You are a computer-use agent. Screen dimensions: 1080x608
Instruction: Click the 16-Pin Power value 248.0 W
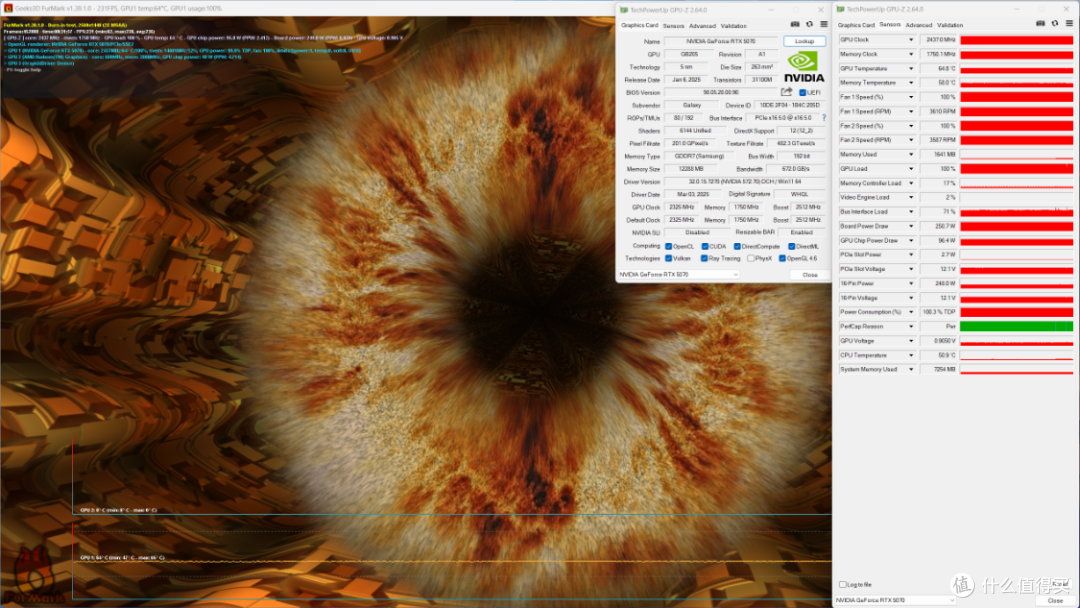939,284
